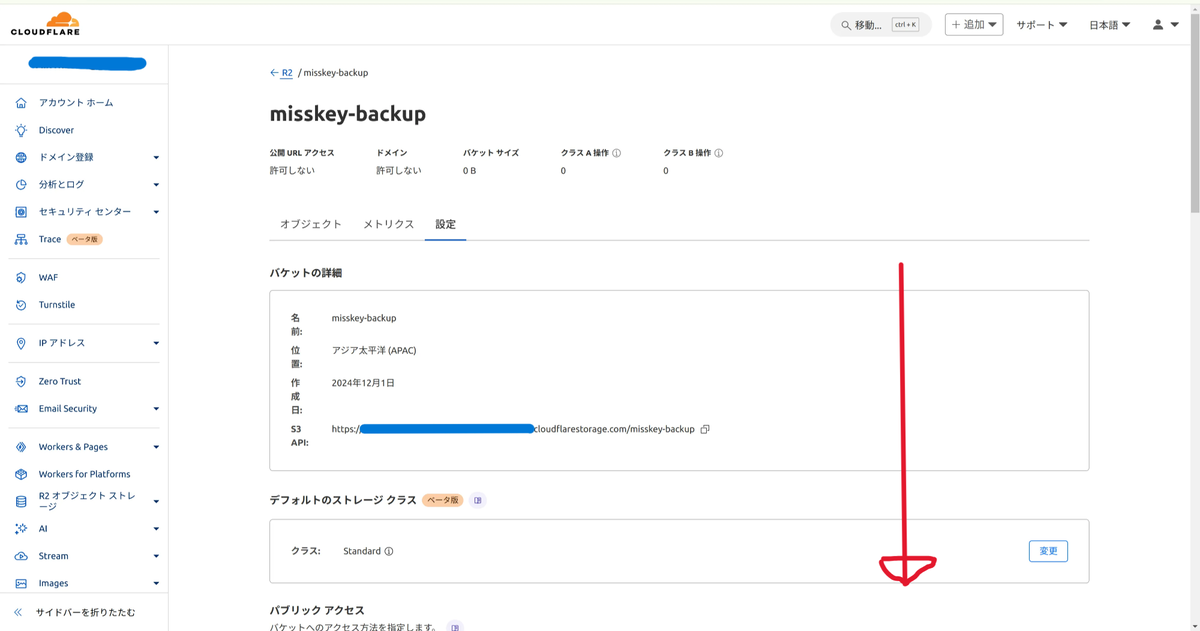Viewport: 1200px width, 631px height.
Task: Click the 分析とログ chart icon
Action: [x=21, y=185]
